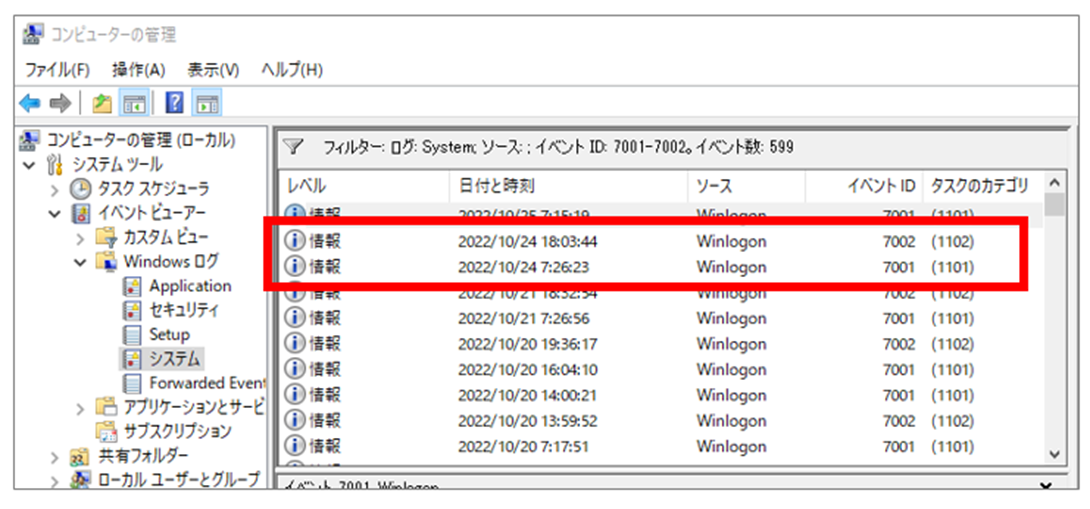Image resolution: width=1090 pixels, height=509 pixels.
Task: Select the 2022/10/20 7:17:51 event row
Action: 661,446
